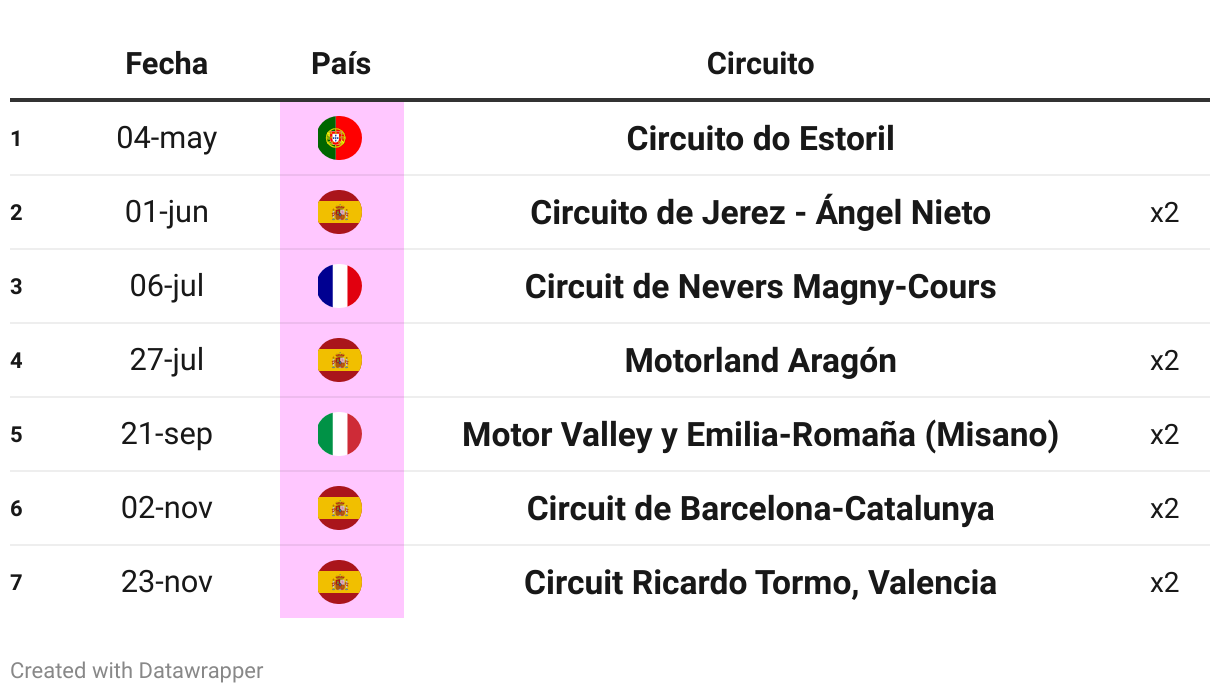Click the Italy flag in the Misano row
Image resolution: width=1220 pixels, height=694 pixels.
[340, 434]
